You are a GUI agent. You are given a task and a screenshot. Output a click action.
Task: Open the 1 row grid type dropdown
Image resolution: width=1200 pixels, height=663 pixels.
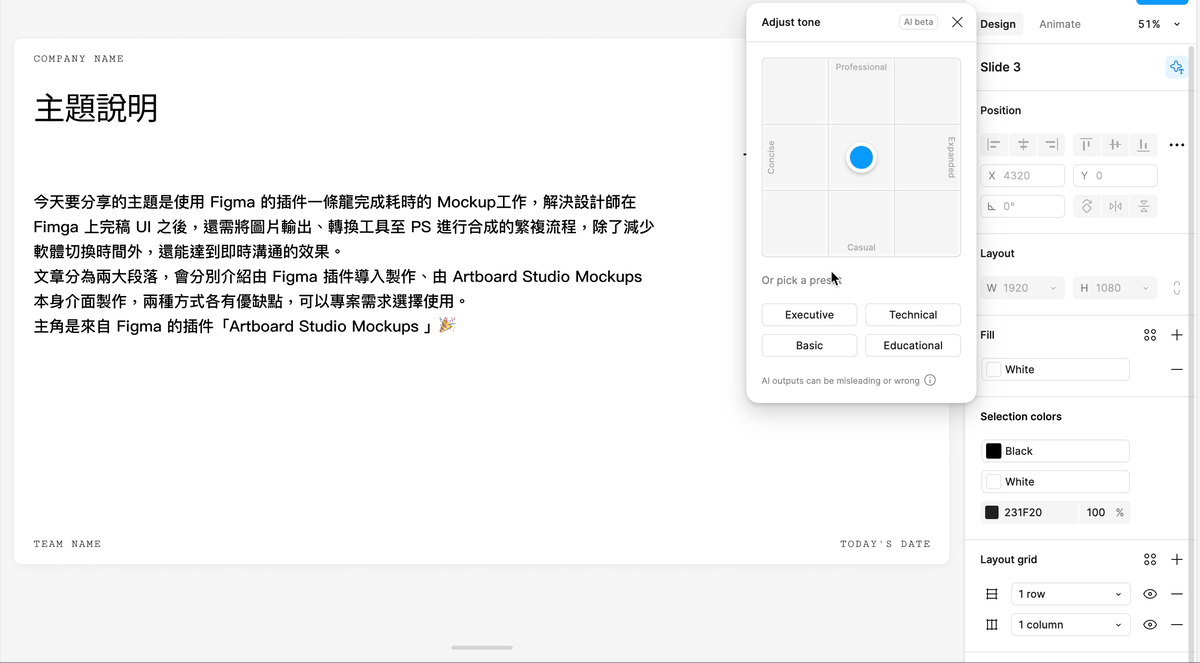pyautogui.click(x=1070, y=594)
